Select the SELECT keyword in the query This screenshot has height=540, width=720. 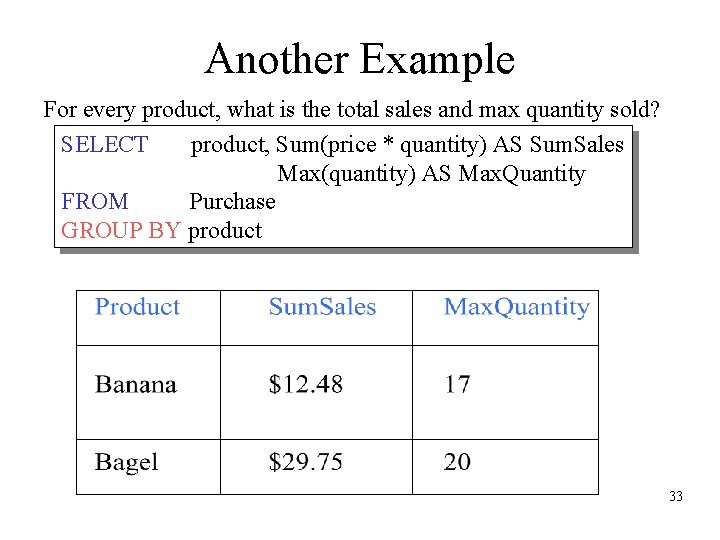[104, 145]
